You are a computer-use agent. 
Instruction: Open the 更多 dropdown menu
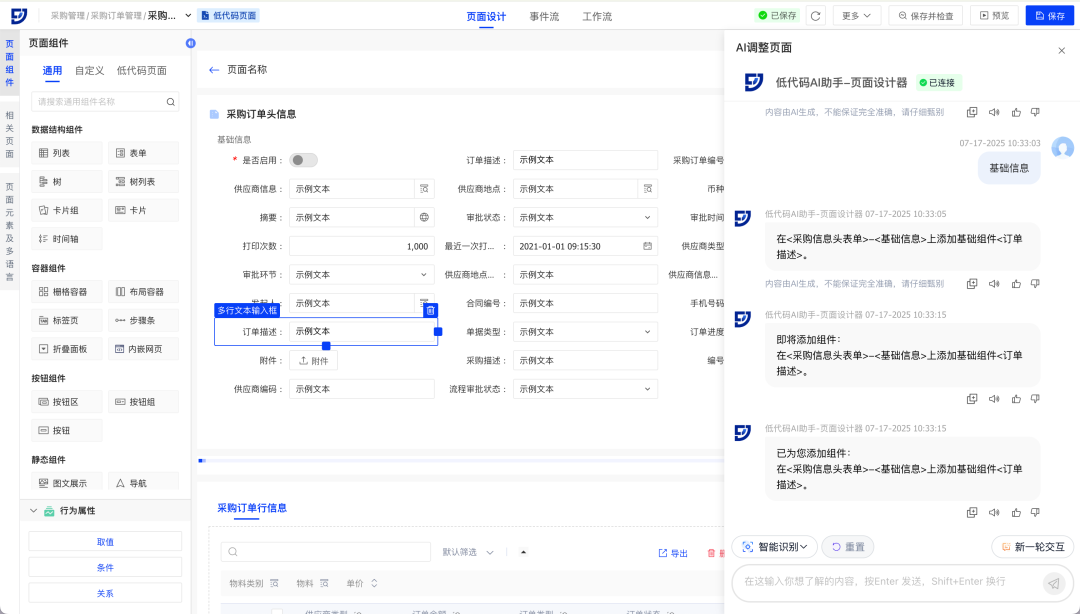point(856,16)
